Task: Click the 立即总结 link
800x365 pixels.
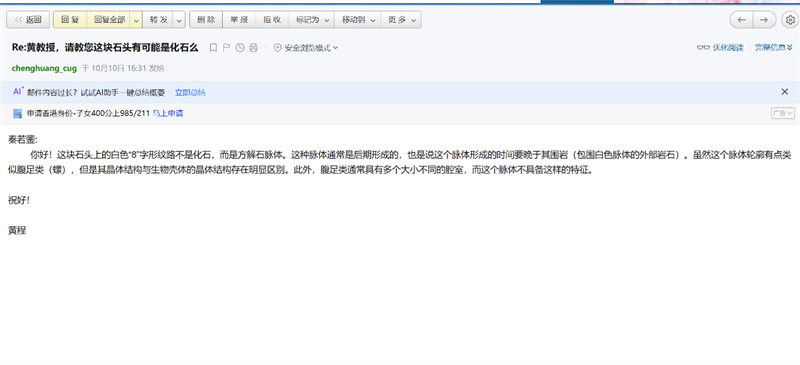Action: tap(190, 92)
